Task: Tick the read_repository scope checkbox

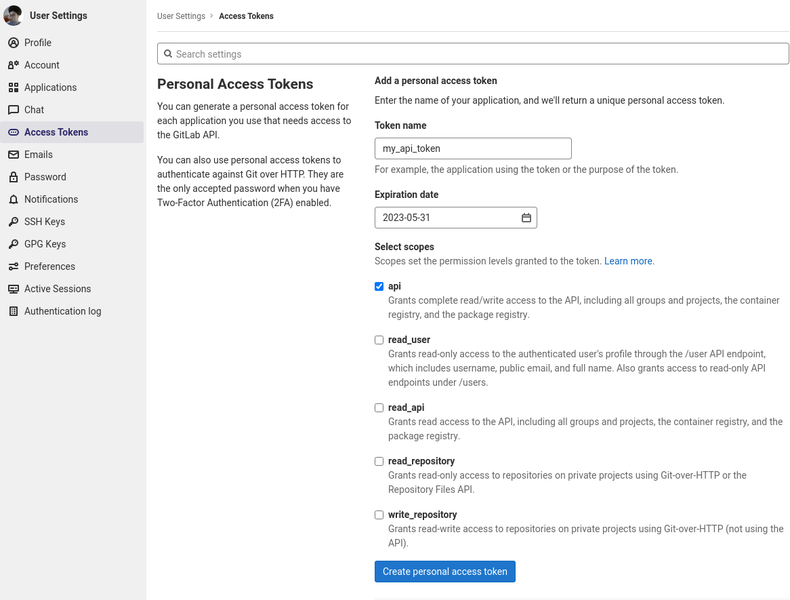Action: (379, 461)
